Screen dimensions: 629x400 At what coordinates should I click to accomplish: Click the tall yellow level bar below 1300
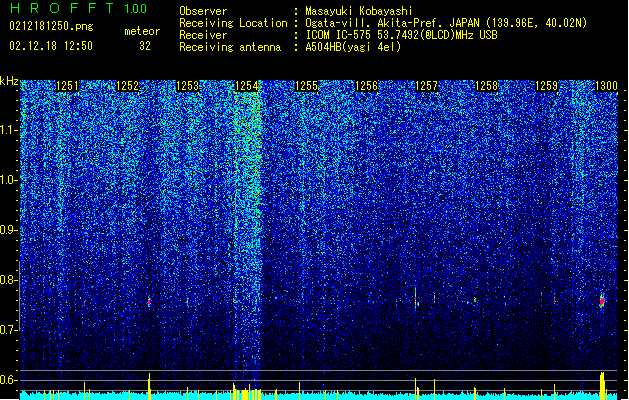(x=602, y=386)
